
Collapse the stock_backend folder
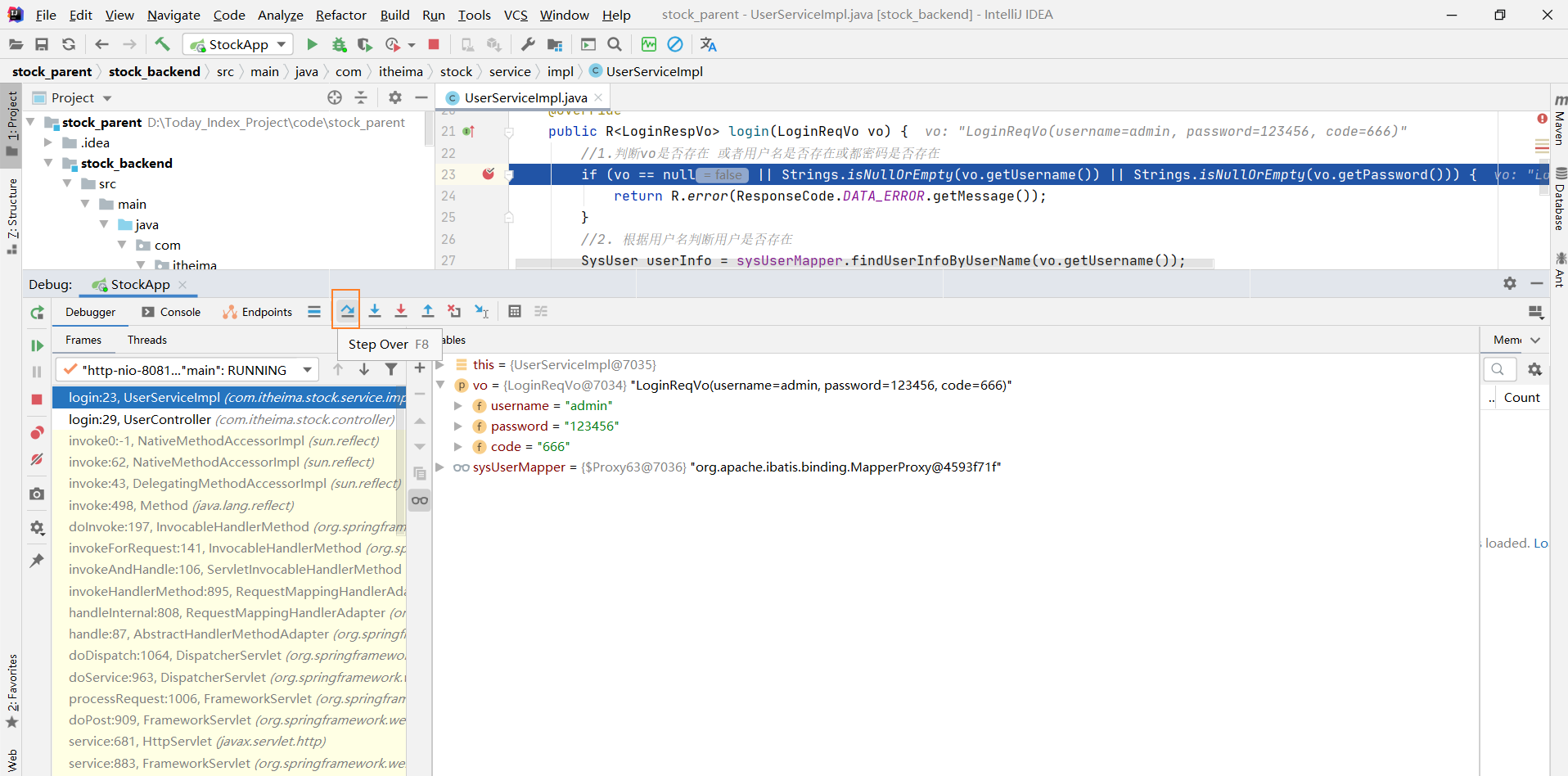click(x=48, y=163)
